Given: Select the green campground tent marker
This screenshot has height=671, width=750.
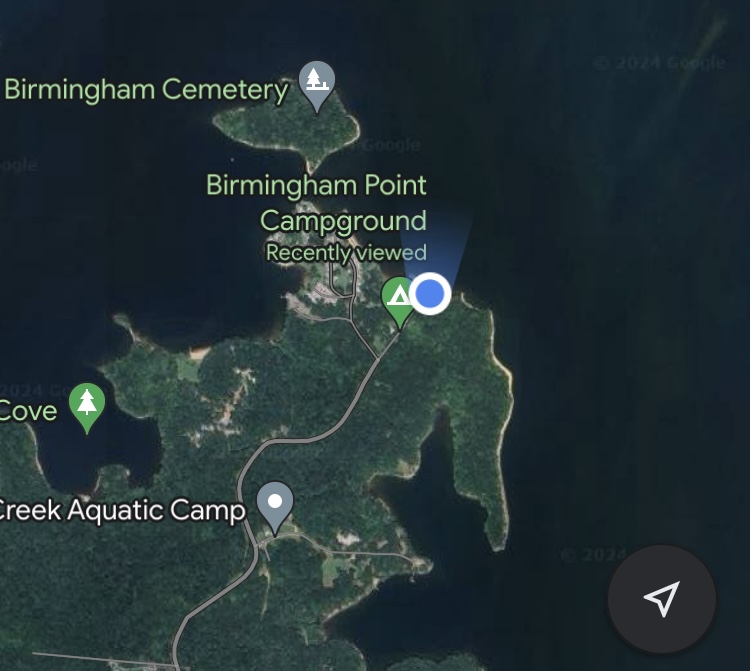Looking at the screenshot, I should click(398, 302).
